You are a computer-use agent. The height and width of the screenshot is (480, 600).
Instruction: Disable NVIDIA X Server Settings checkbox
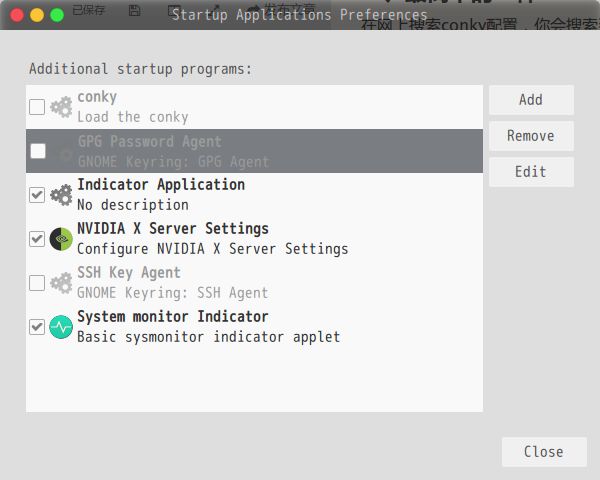click(x=37, y=239)
